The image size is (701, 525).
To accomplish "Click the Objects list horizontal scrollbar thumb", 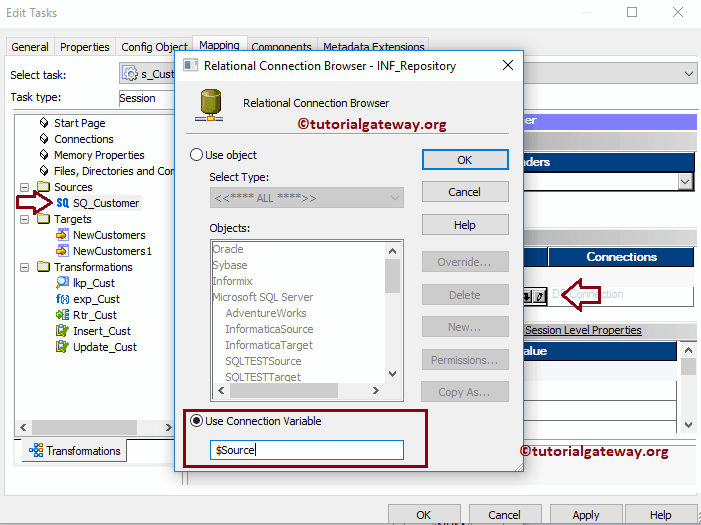I will (284, 390).
